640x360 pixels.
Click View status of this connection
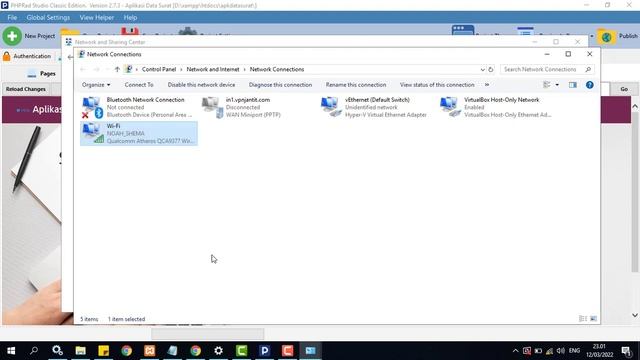(437, 85)
